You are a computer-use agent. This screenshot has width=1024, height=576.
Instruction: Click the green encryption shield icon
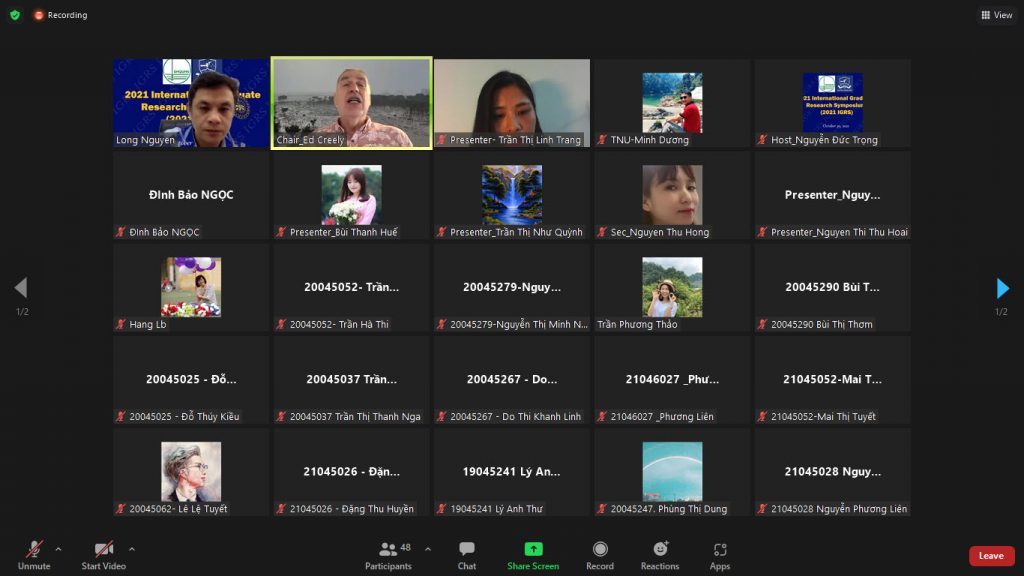pos(15,15)
